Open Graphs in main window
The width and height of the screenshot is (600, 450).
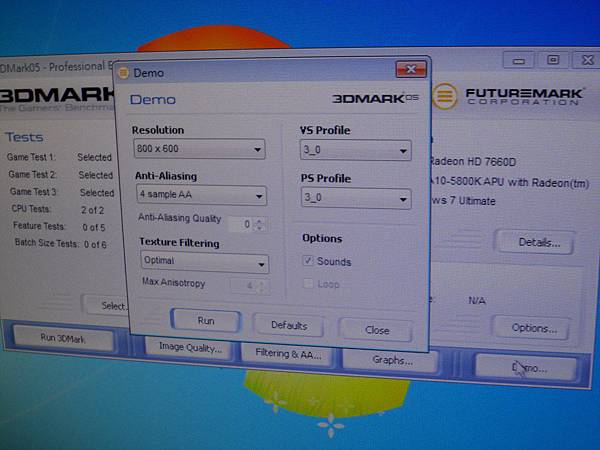click(392, 360)
